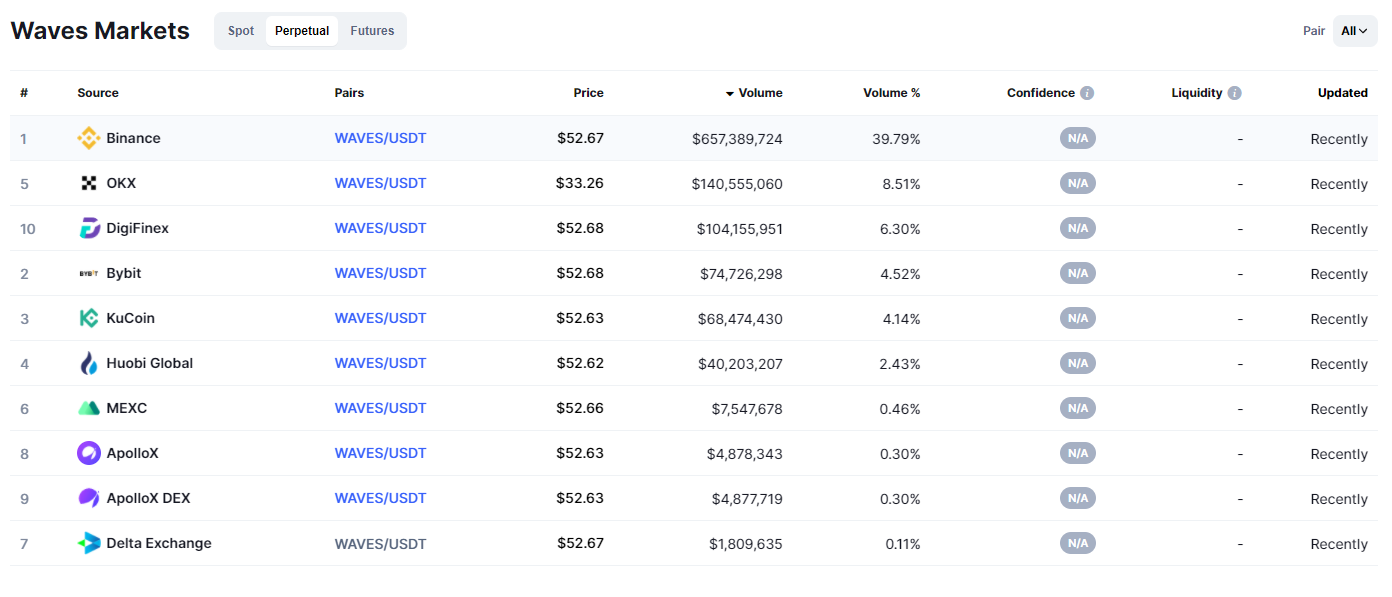Open DigiFinex WAVES/USDT pair link
Screen dimensions: 1392x597
coord(380,228)
